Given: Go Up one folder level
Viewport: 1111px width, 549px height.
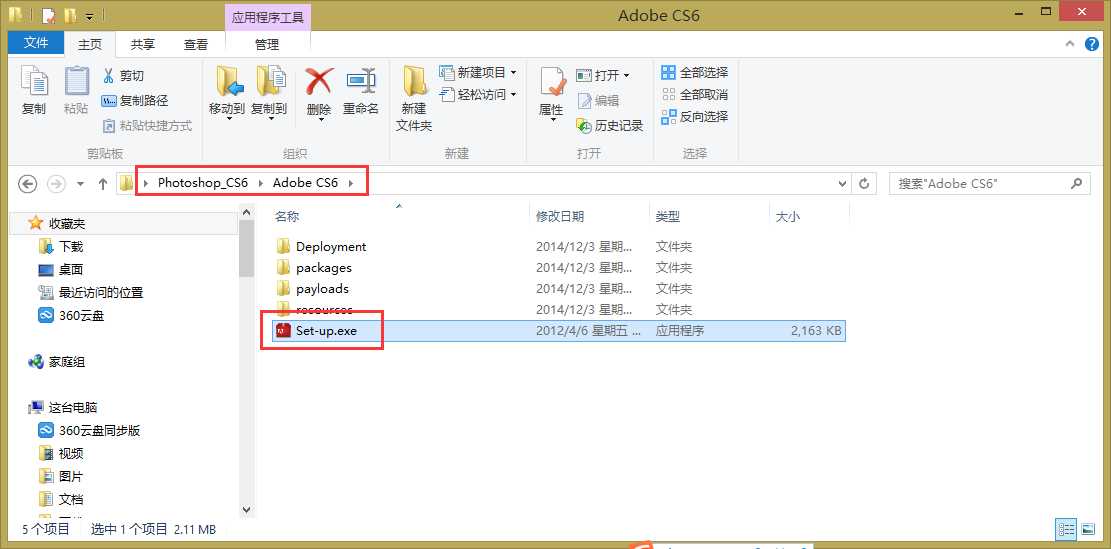Looking at the screenshot, I should coord(103,184).
